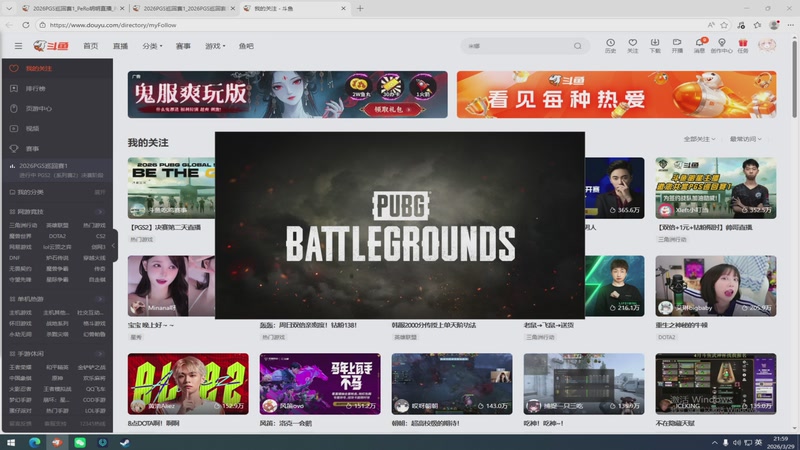This screenshot has height=450, width=800.
Task: Expand the 分类 dropdown in the top nav
Action: click(x=152, y=46)
